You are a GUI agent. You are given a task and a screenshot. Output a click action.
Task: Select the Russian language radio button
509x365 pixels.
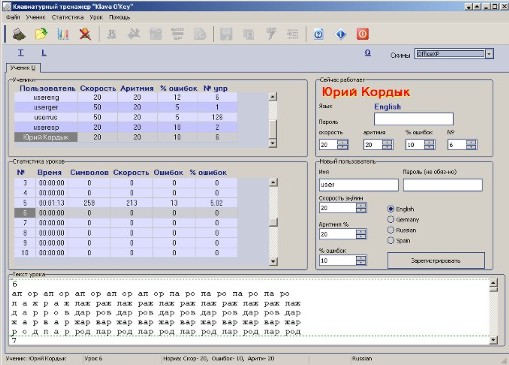390,230
